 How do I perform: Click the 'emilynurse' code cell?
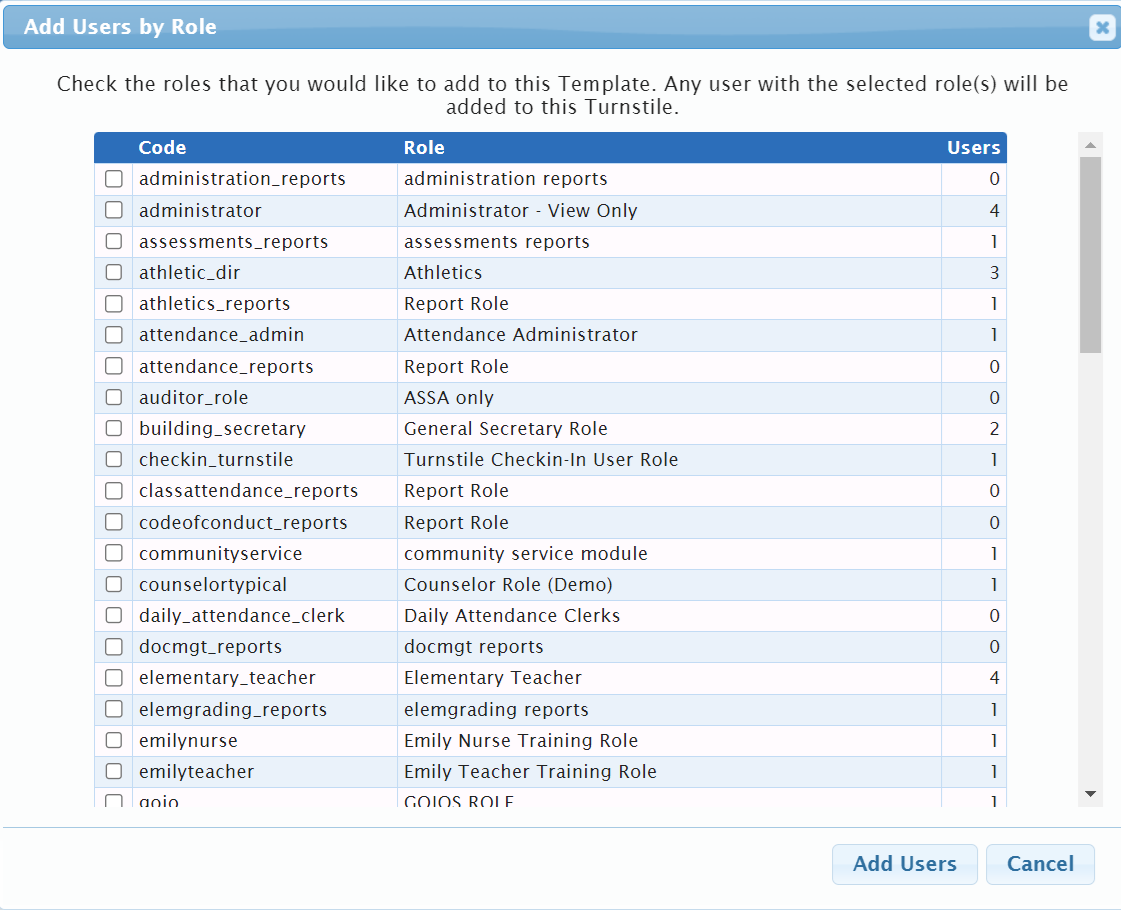pos(265,741)
